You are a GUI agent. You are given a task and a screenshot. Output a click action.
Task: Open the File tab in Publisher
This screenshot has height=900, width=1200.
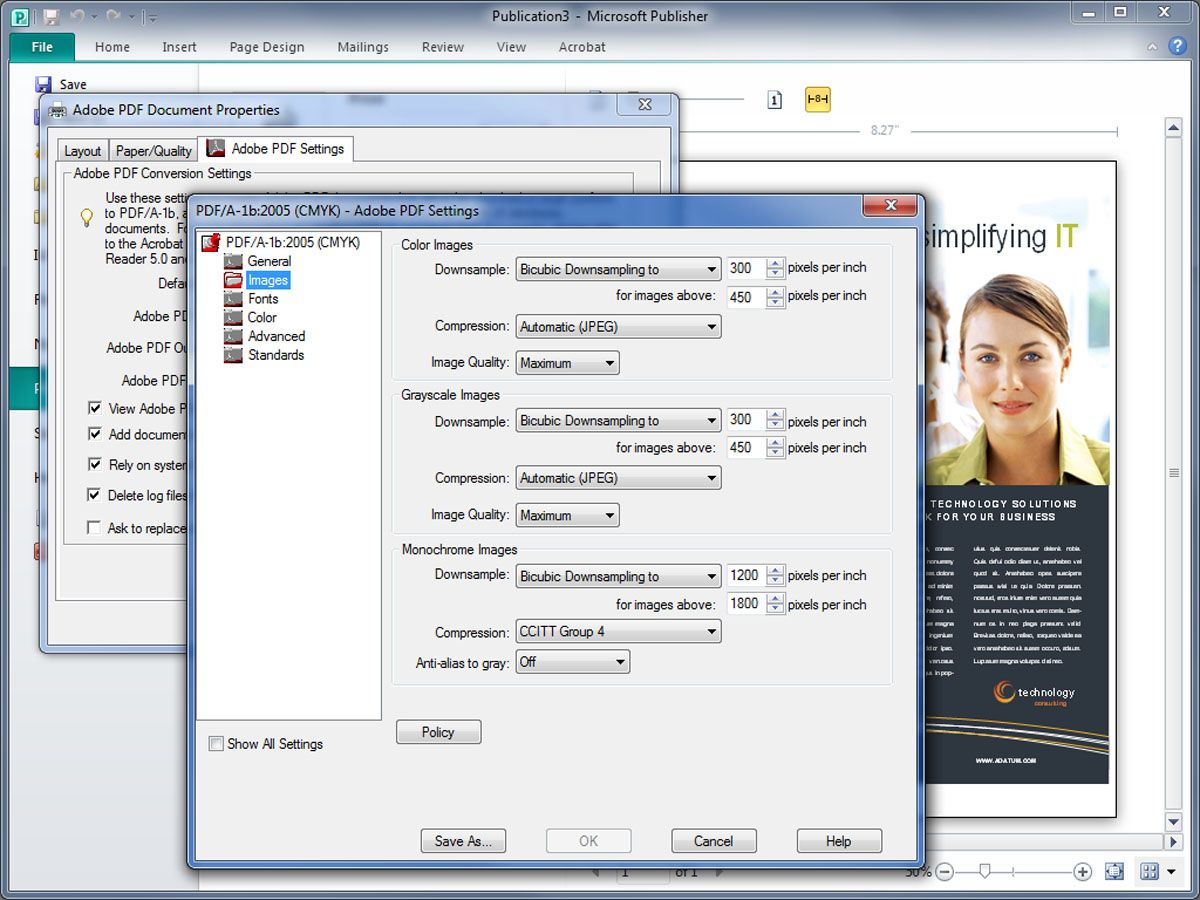pyautogui.click(x=42, y=47)
